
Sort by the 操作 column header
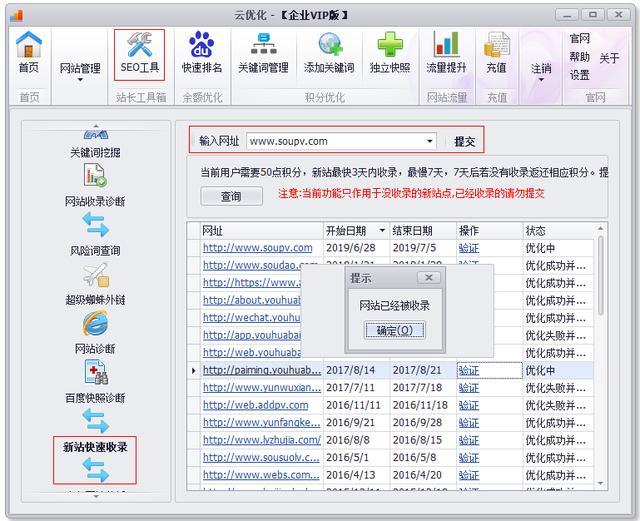pyautogui.click(x=490, y=231)
